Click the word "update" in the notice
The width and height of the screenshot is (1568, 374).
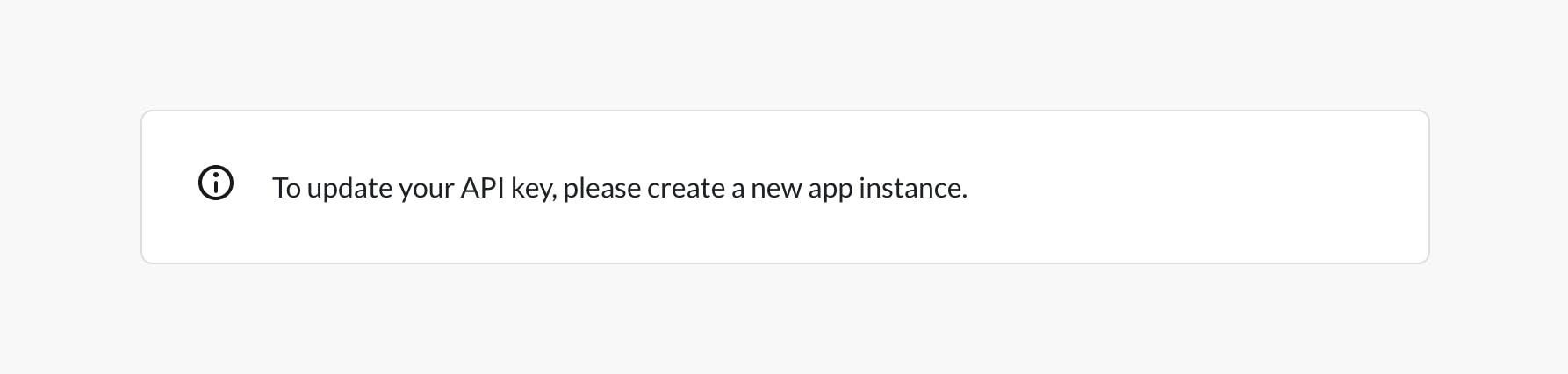click(x=349, y=188)
